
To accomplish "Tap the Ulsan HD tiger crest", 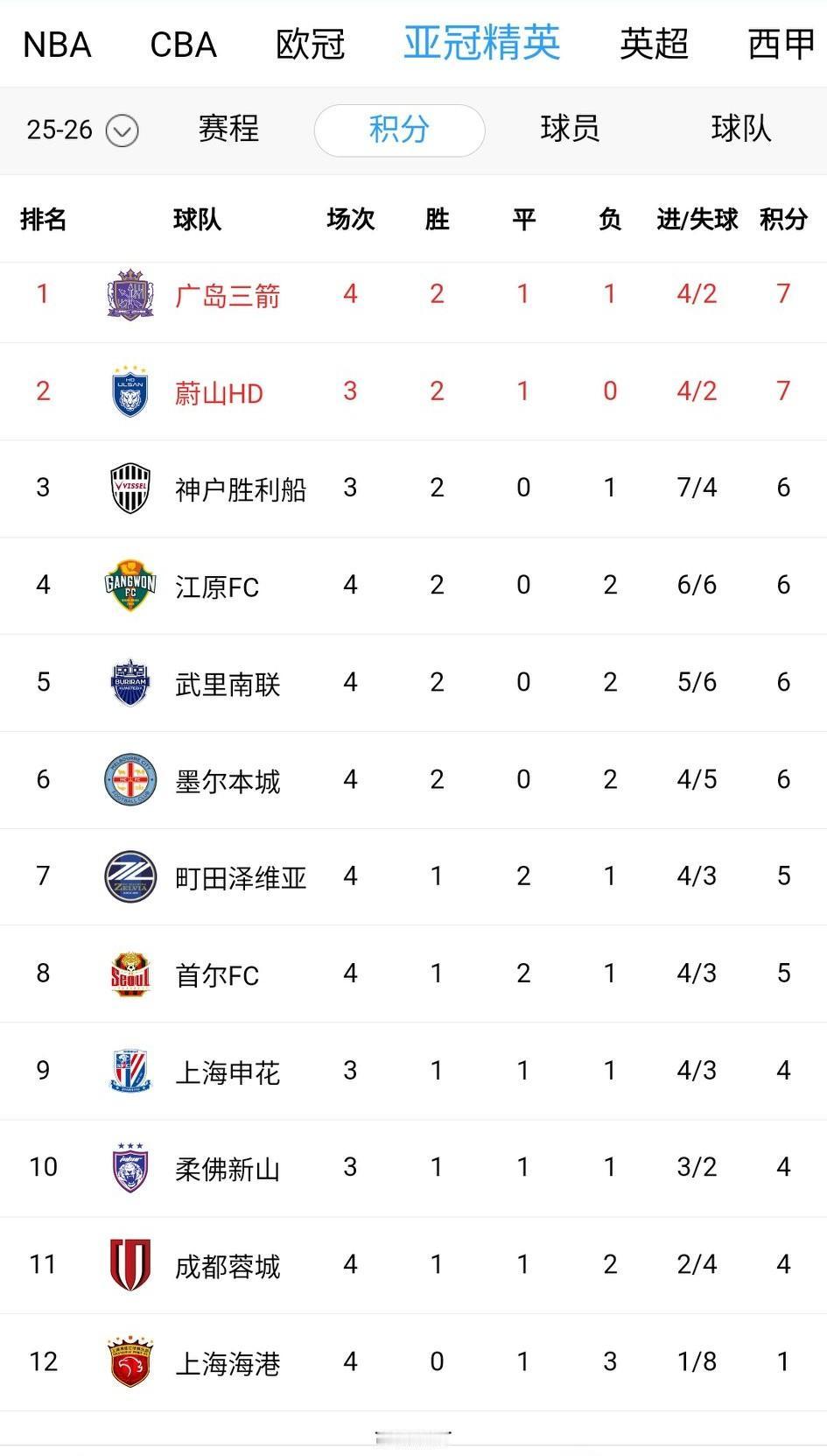I will pyautogui.click(x=130, y=391).
